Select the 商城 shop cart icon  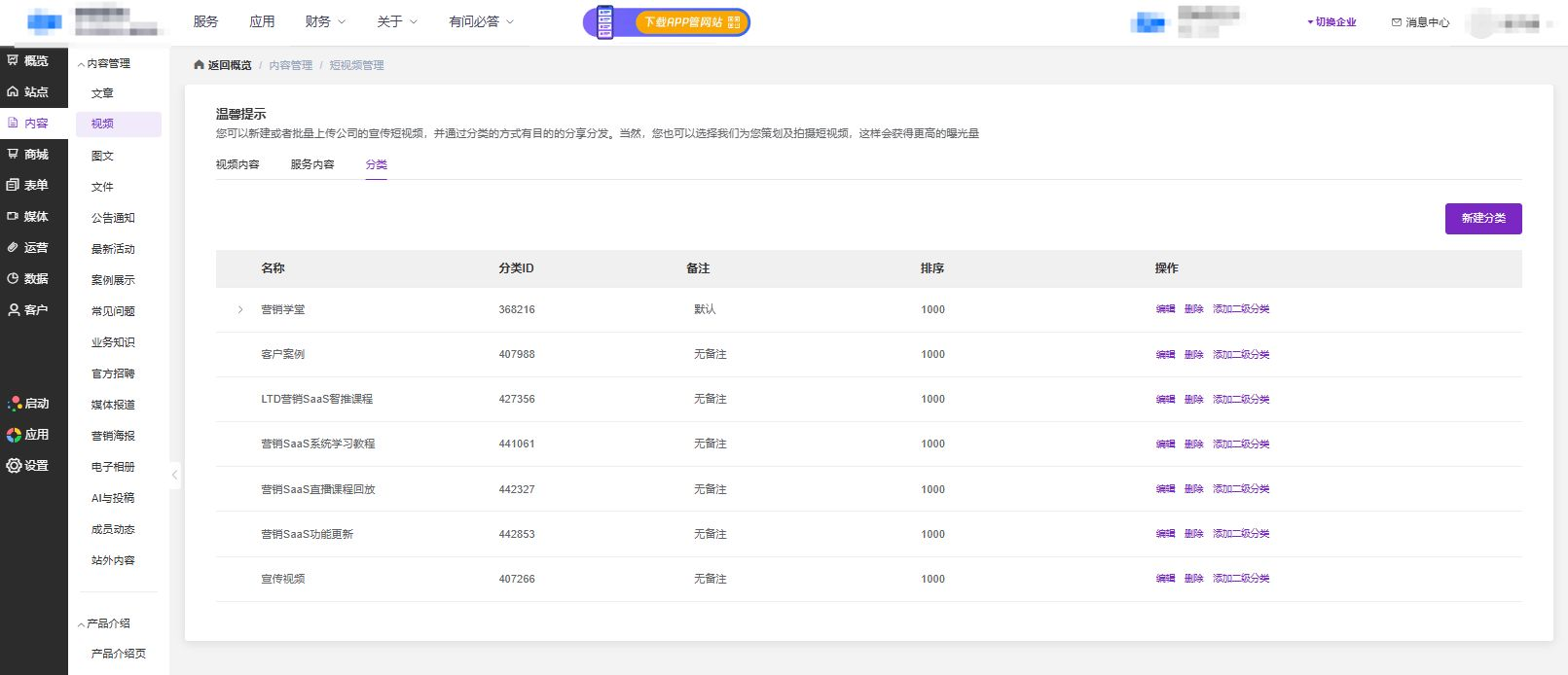pos(13,154)
